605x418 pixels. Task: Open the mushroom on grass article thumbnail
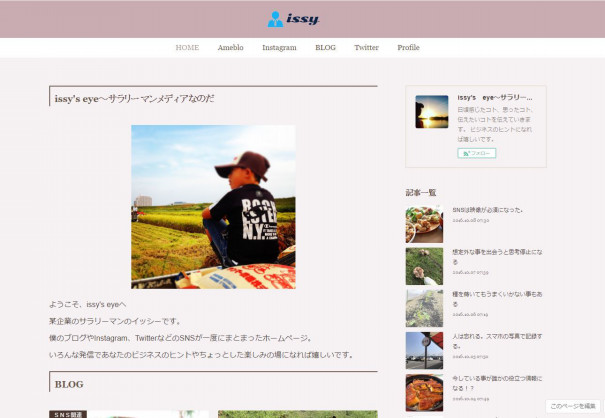424,266
